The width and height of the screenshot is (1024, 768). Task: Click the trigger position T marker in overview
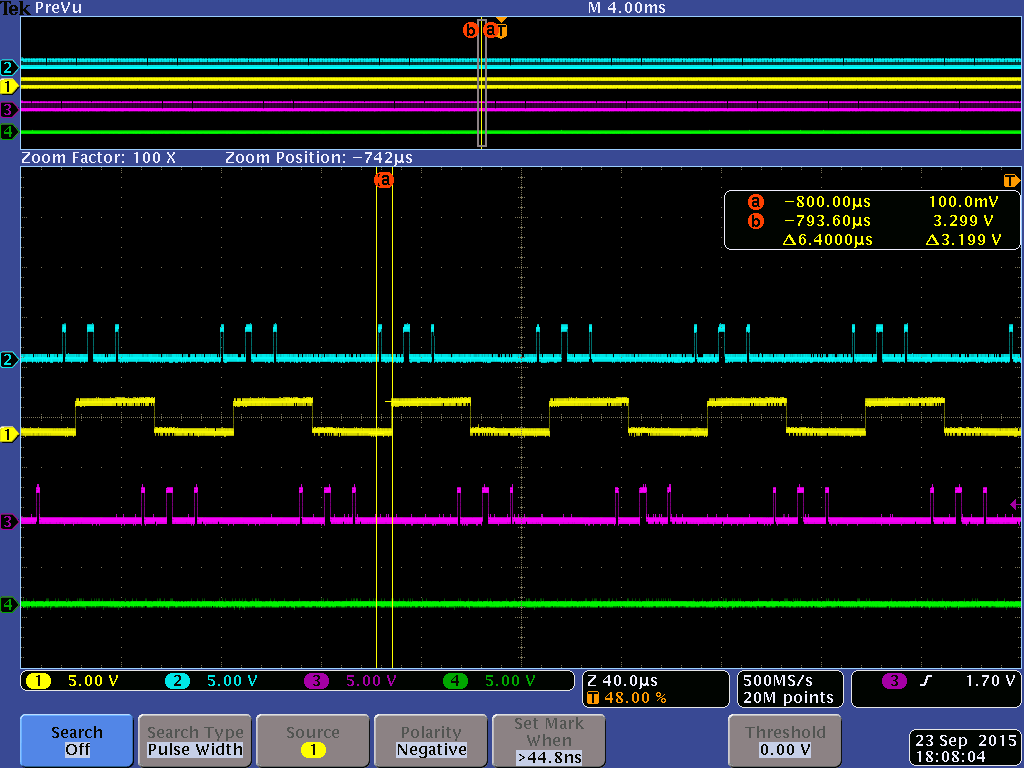502,30
